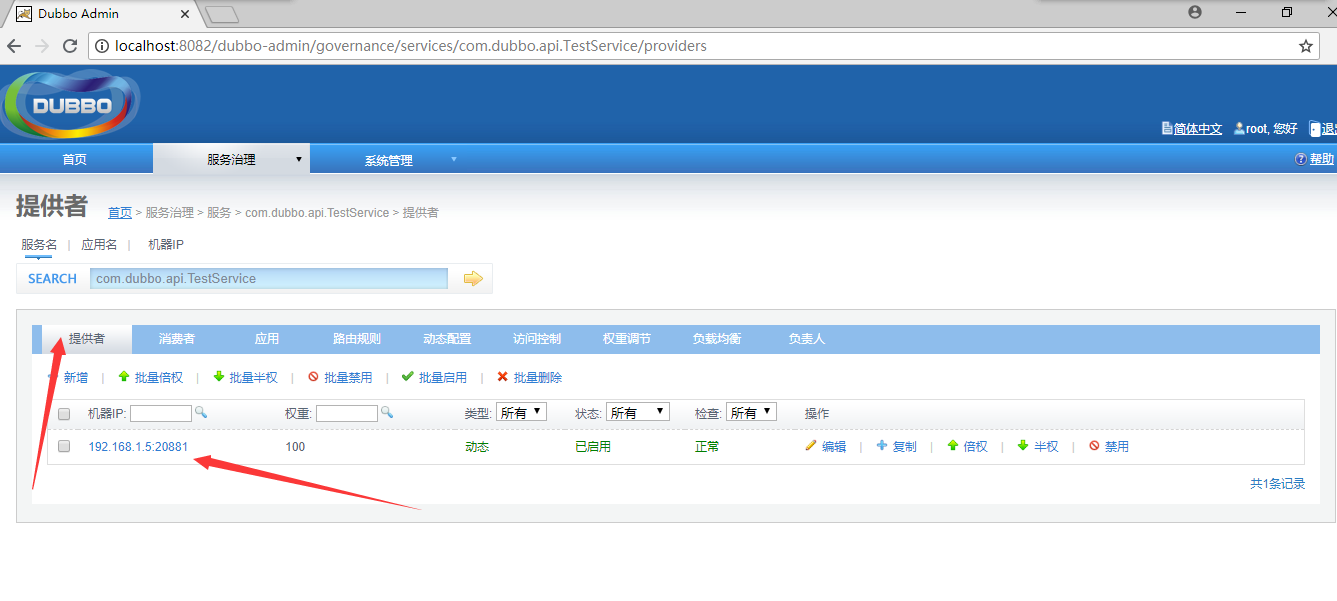Open the Chrome profile icon
Image resolution: width=1337 pixels, height=601 pixels.
(1194, 12)
